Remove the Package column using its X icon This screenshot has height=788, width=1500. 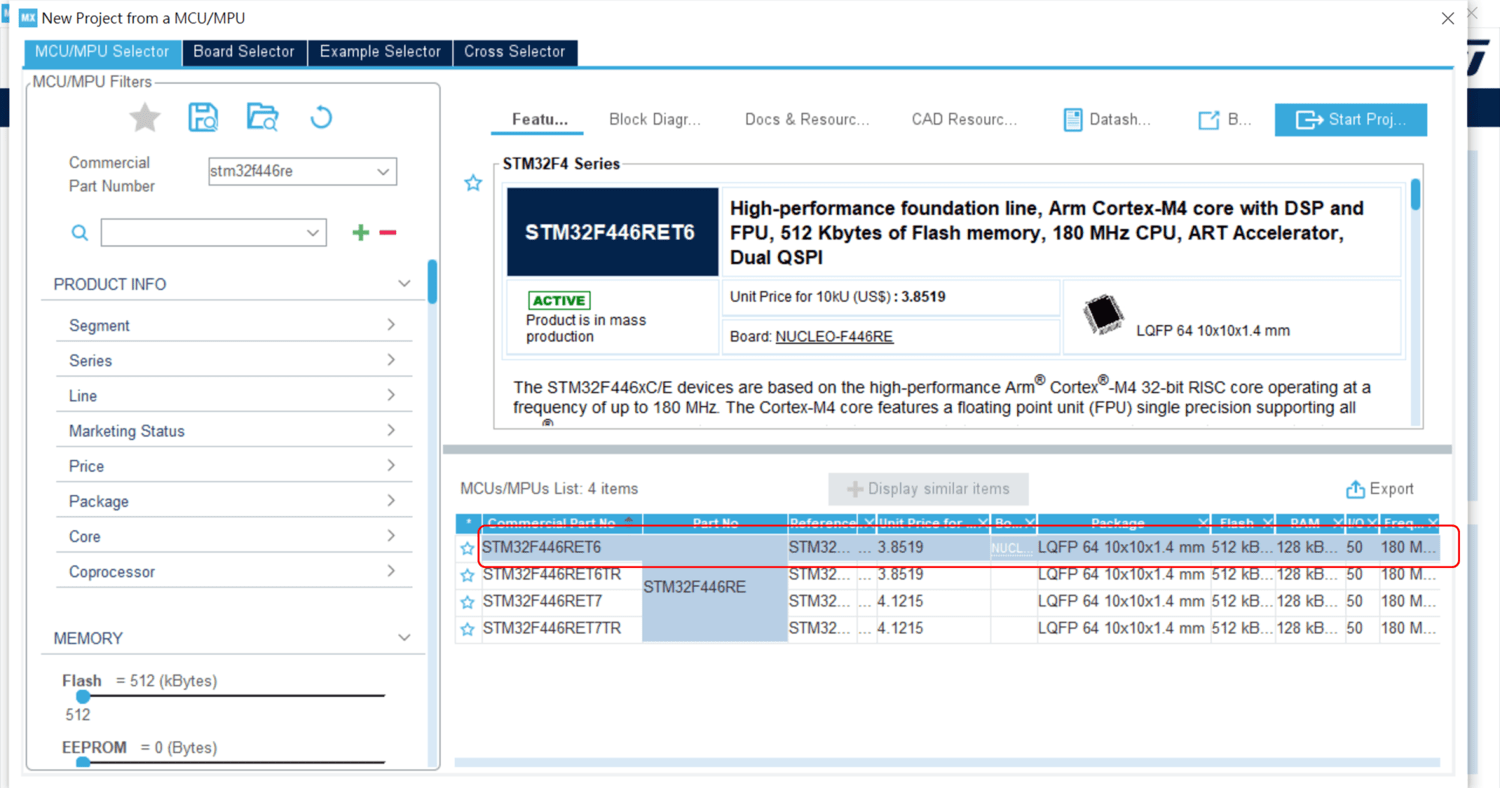pos(1203,523)
